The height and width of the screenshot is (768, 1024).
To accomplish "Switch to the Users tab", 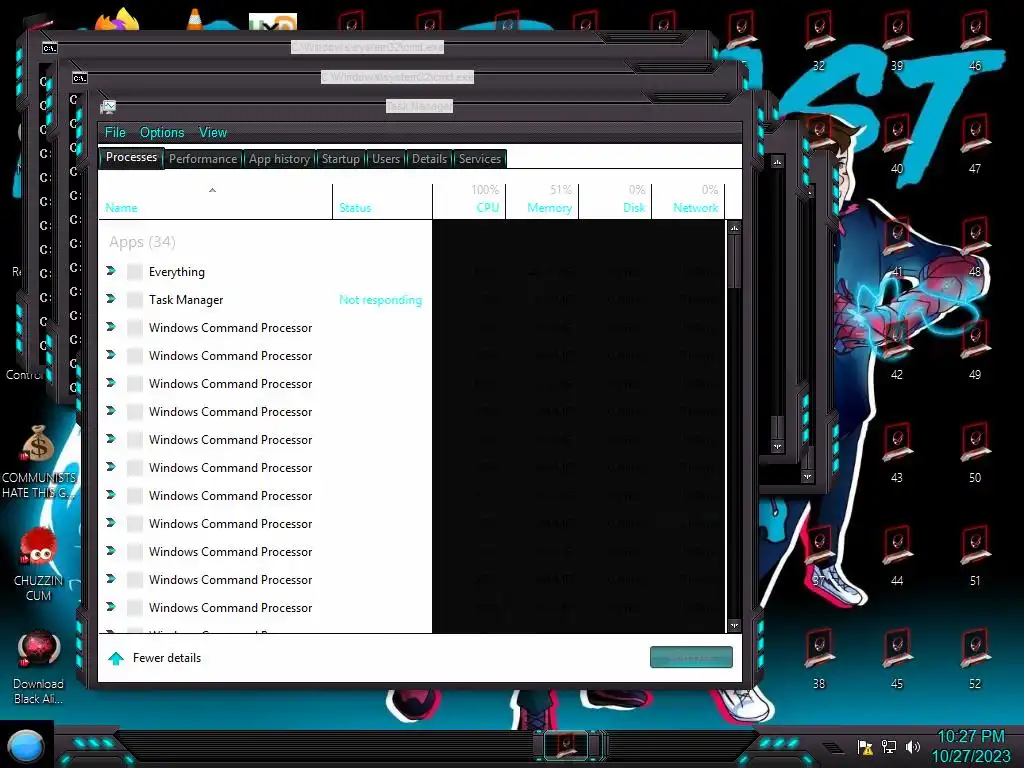I will 386,159.
